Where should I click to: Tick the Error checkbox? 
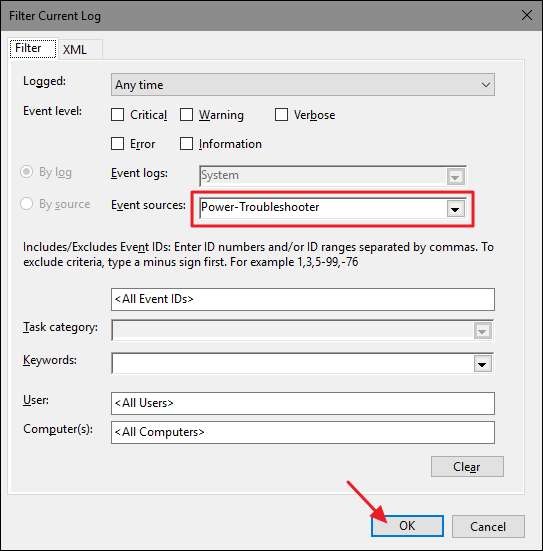coord(117,143)
